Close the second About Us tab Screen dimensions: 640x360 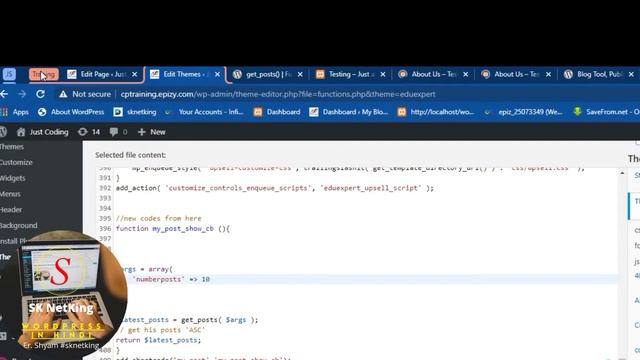(x=549, y=74)
